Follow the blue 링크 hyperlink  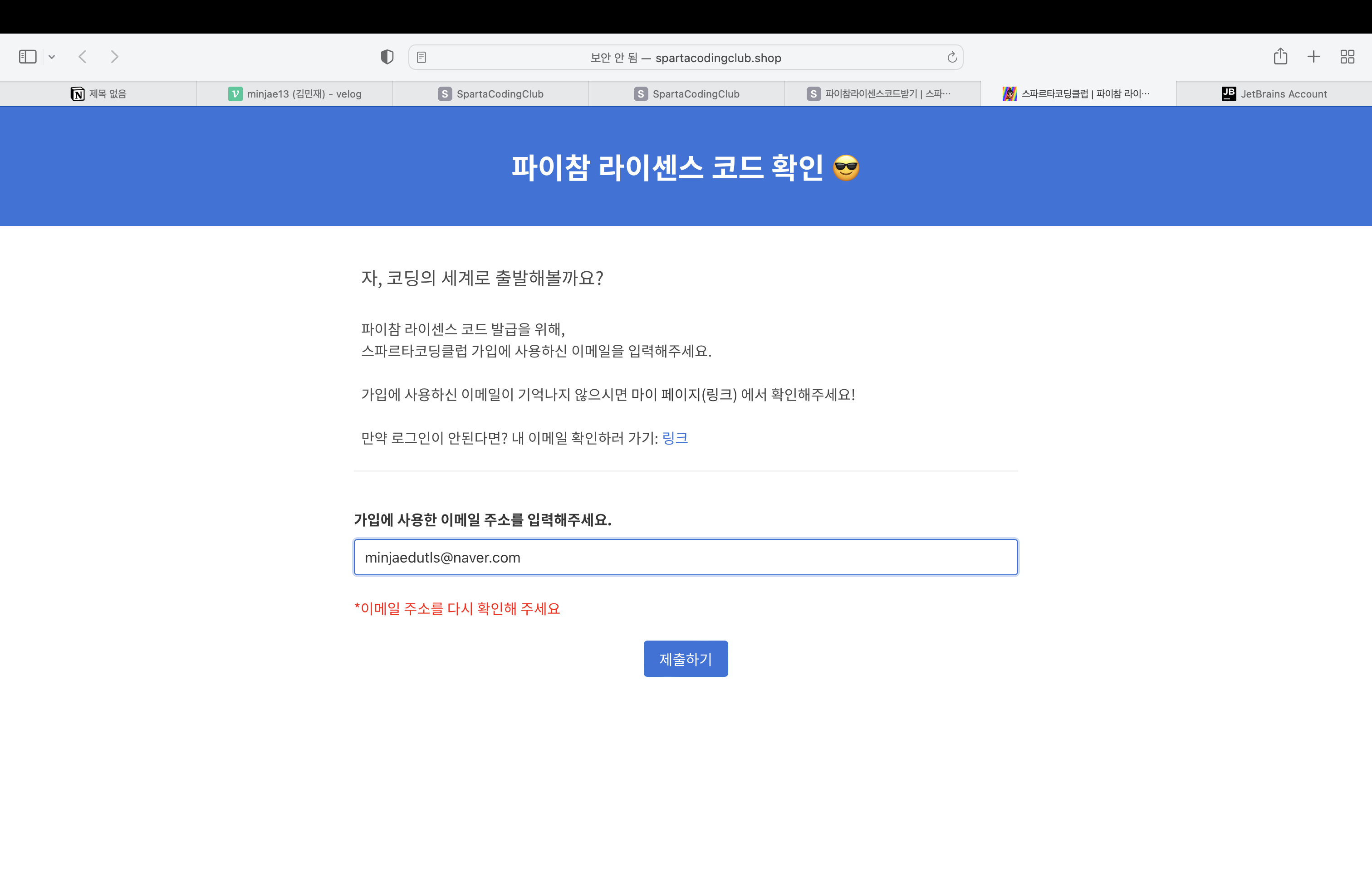(675, 438)
